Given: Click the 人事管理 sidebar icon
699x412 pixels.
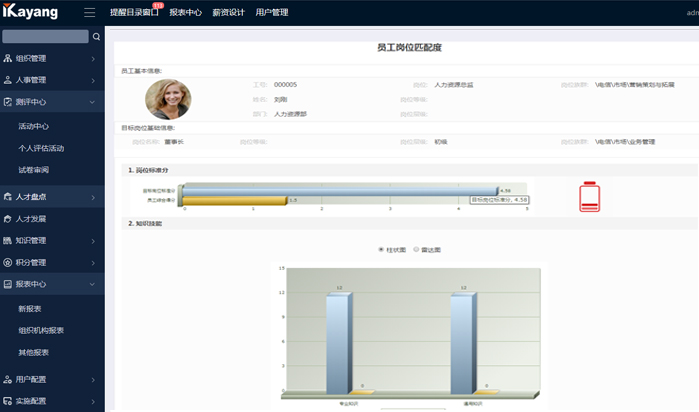Looking at the screenshot, I should click(8, 80).
